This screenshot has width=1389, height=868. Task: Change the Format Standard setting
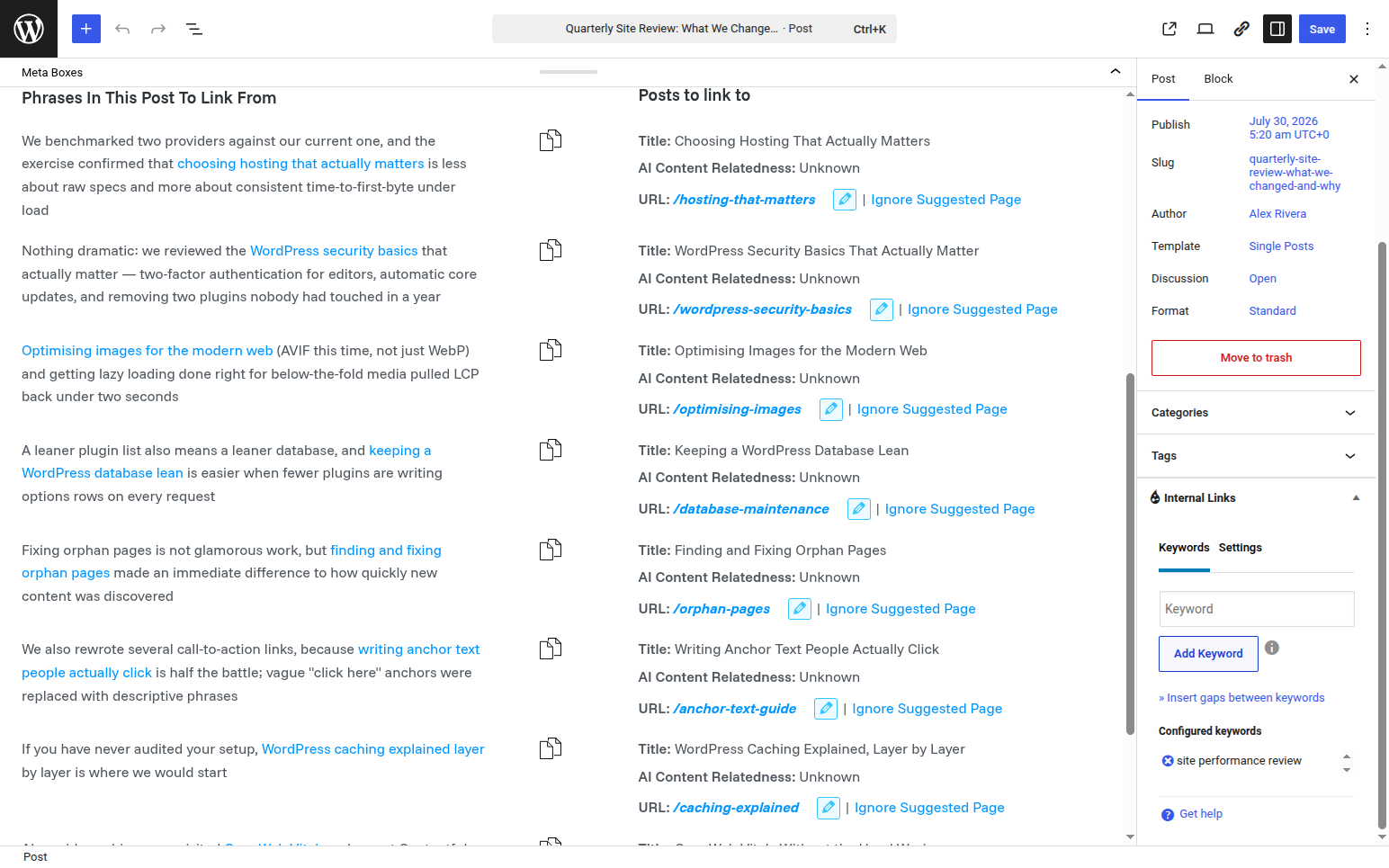pyautogui.click(x=1272, y=311)
